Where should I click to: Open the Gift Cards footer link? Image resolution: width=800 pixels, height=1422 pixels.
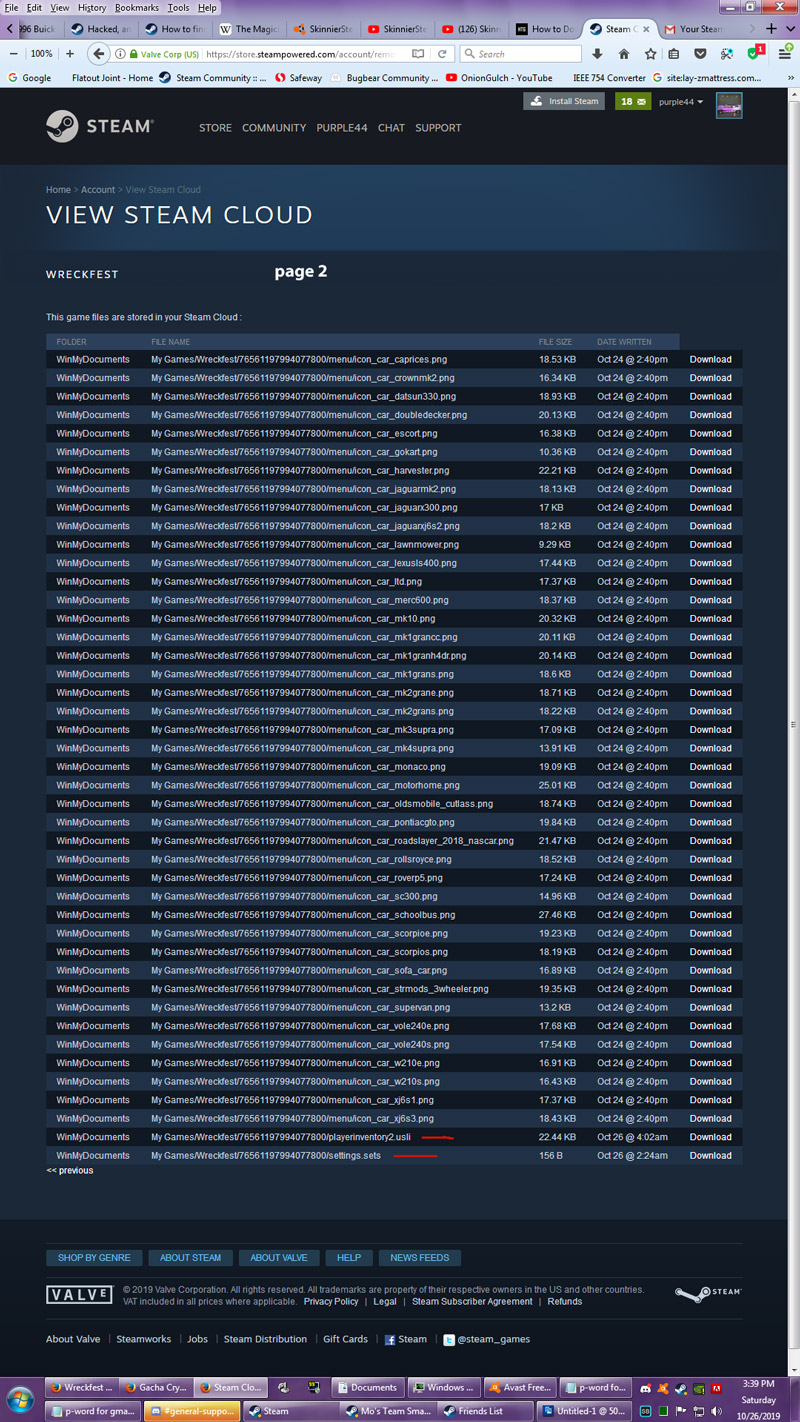click(345, 1339)
